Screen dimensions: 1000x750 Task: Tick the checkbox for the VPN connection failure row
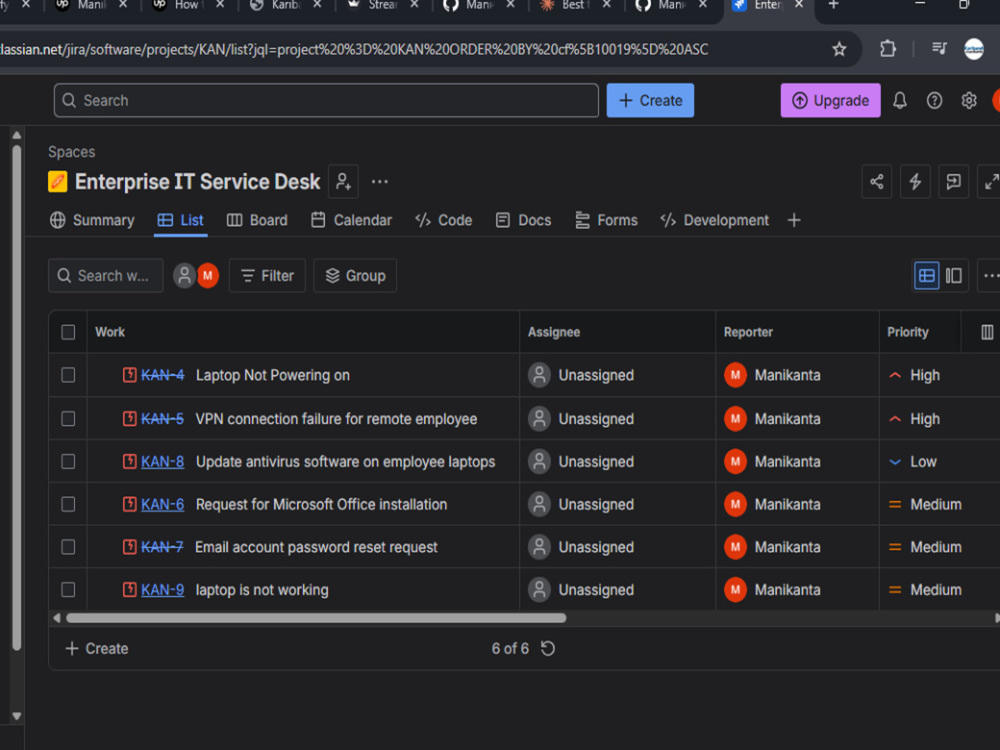click(x=68, y=419)
